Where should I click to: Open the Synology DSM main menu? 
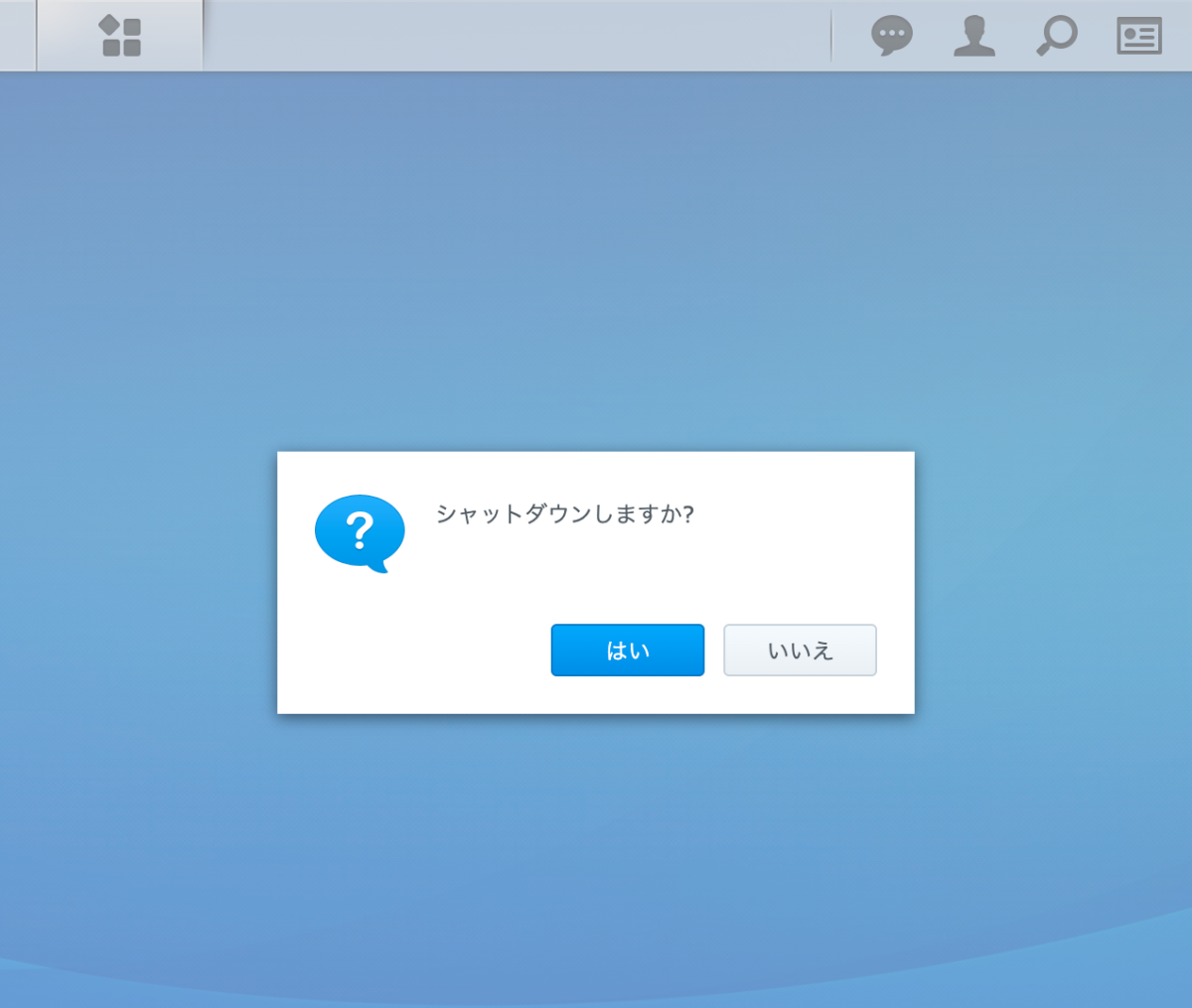pyautogui.click(x=120, y=36)
